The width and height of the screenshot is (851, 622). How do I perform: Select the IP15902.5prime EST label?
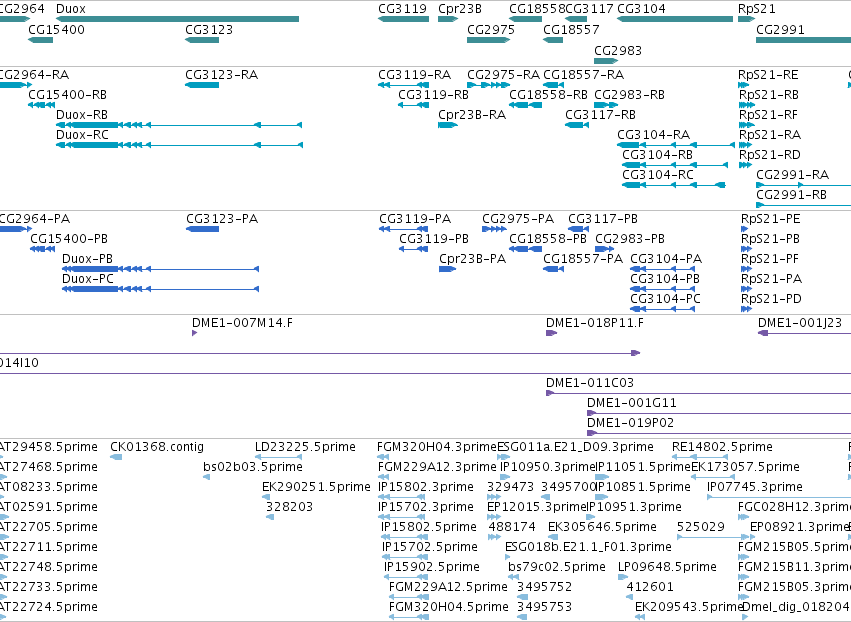pyautogui.click(x=432, y=567)
